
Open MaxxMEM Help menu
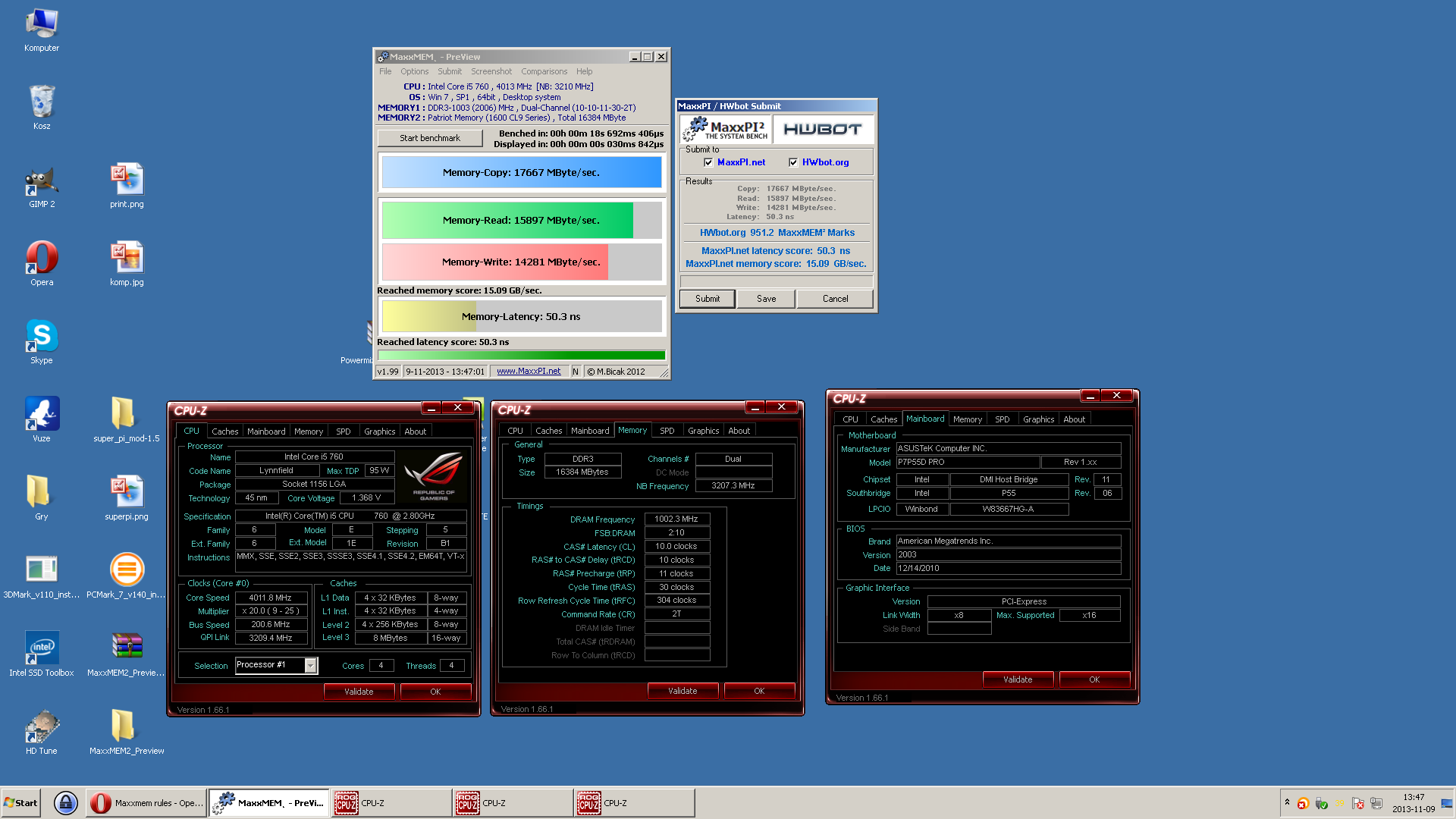[x=584, y=71]
